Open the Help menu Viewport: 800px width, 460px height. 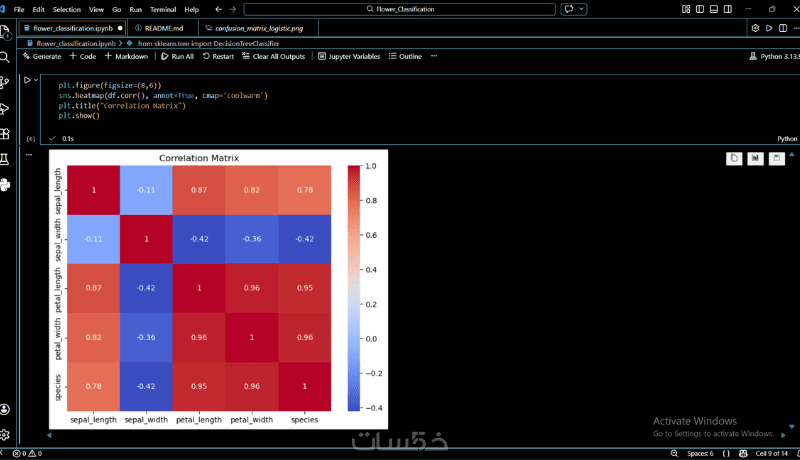pyautogui.click(x=191, y=9)
